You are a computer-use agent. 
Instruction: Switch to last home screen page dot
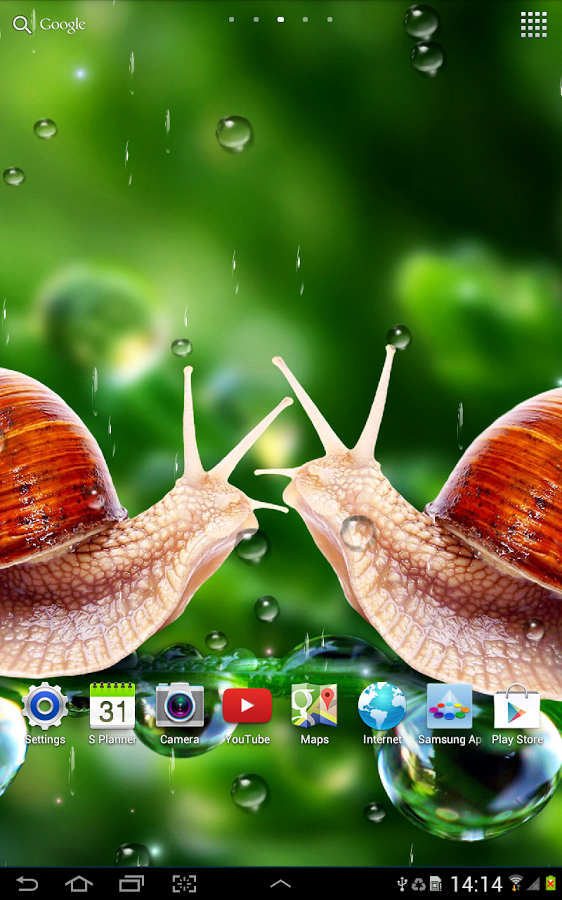(x=330, y=20)
